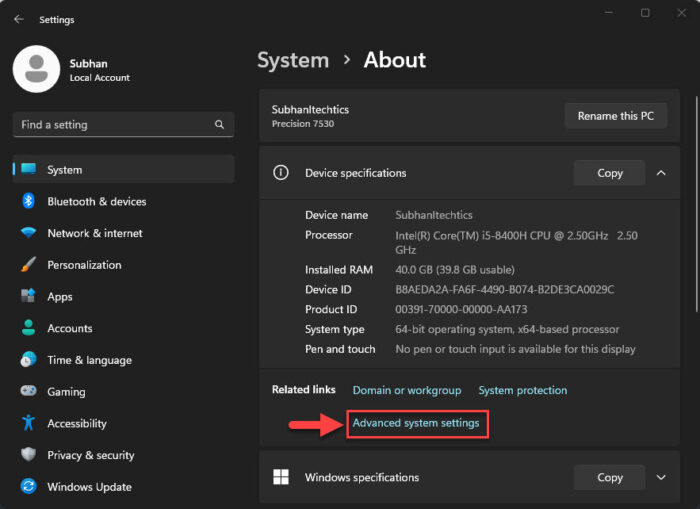This screenshot has height=509, width=700.
Task: Click the Windows Update sync icon
Action: tap(29, 486)
